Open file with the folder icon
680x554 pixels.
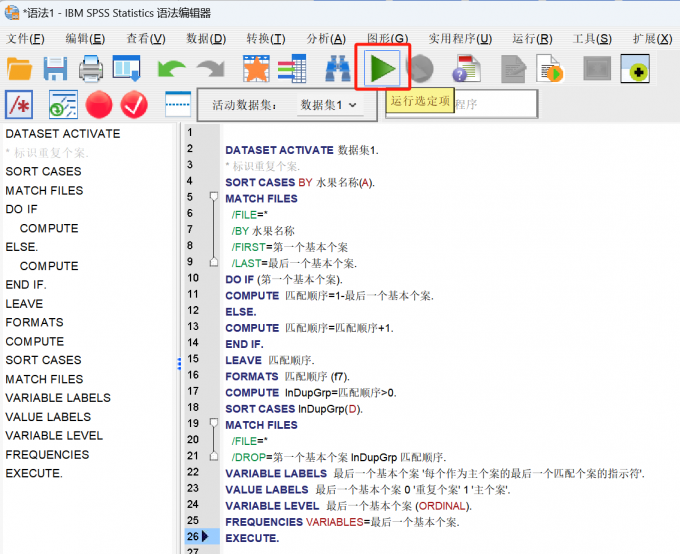point(20,69)
